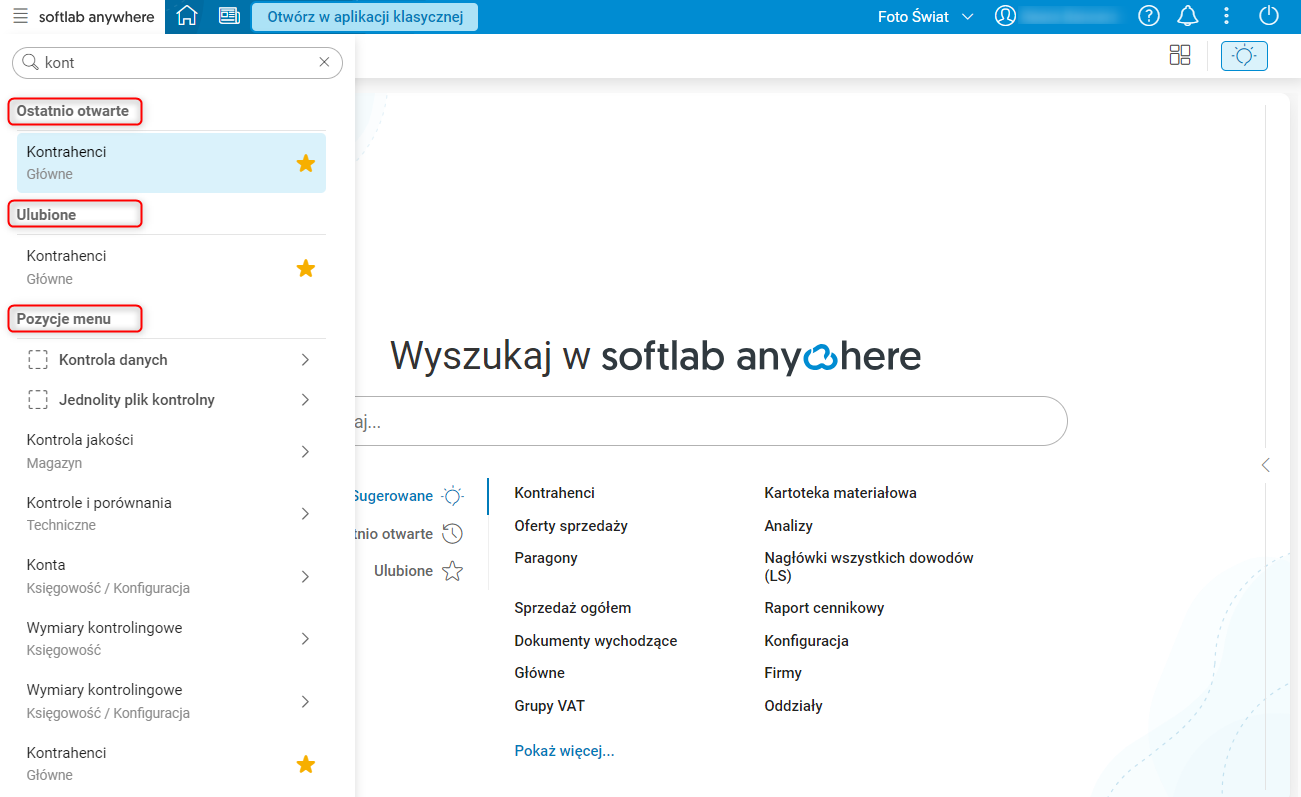Image resolution: width=1301 pixels, height=797 pixels.
Task: Focus the large central search box
Action: (710, 421)
